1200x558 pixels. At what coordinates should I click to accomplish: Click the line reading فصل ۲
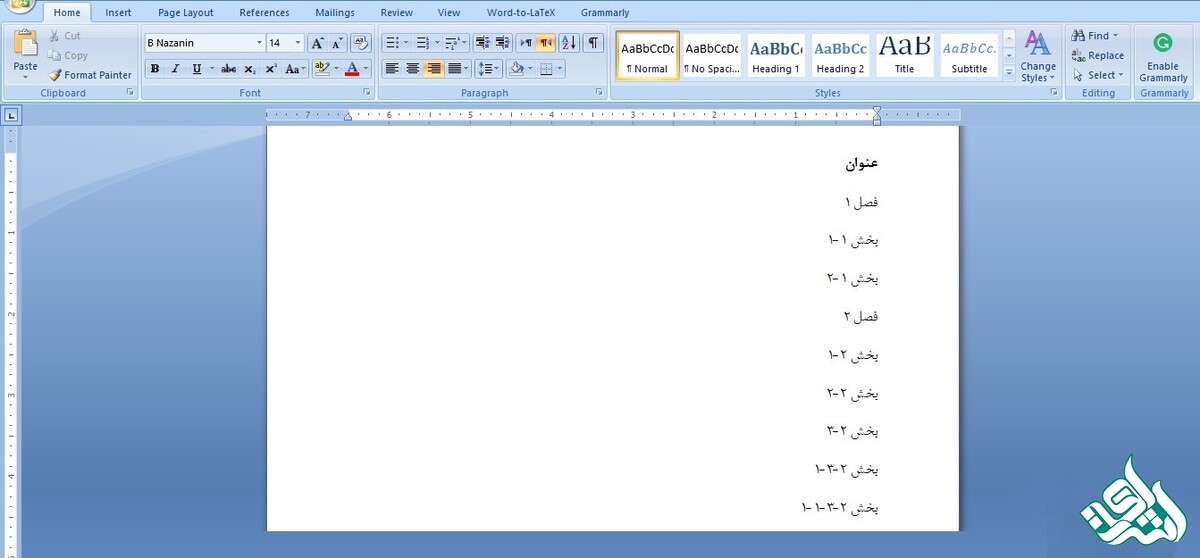(x=861, y=316)
